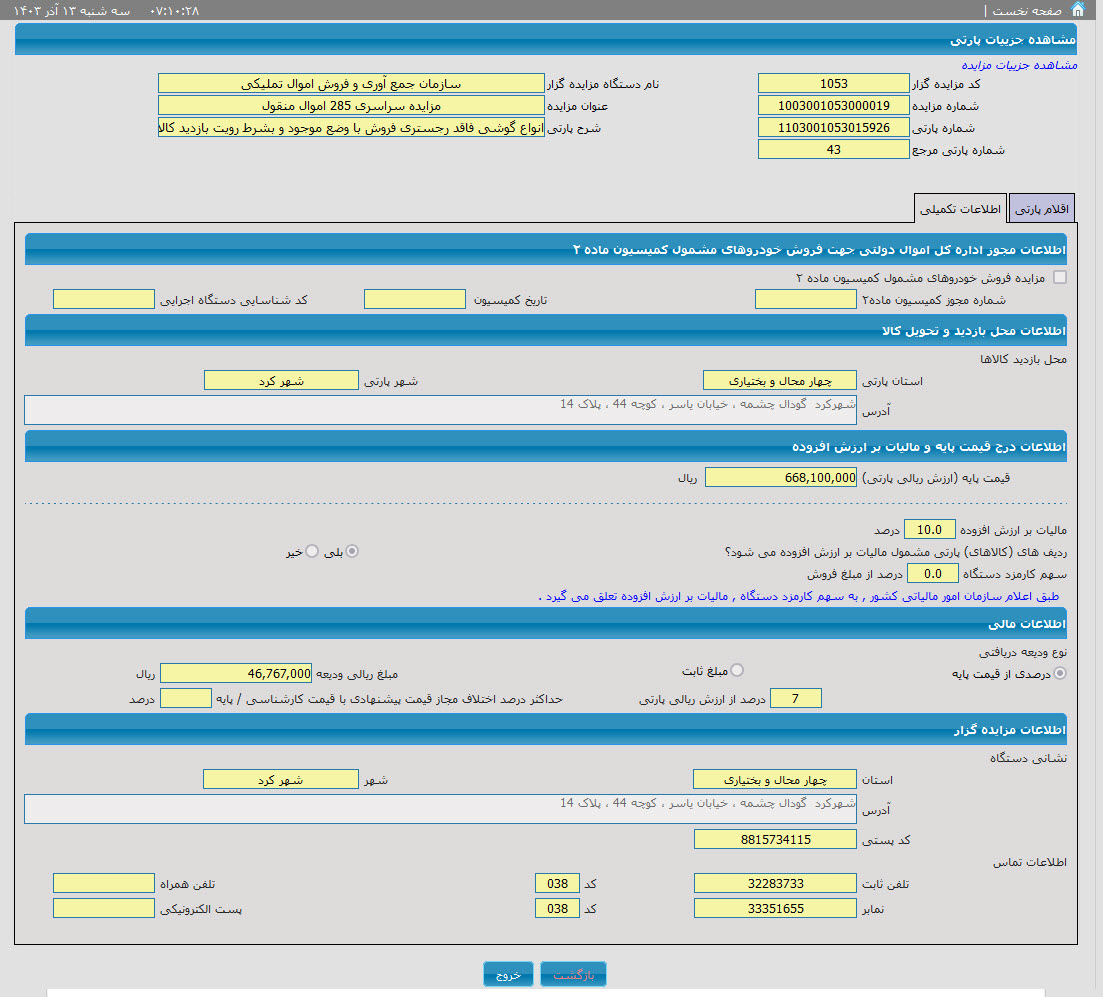Click the home icon in top bar
This screenshot has width=1103, height=997.
[x=1077, y=10]
